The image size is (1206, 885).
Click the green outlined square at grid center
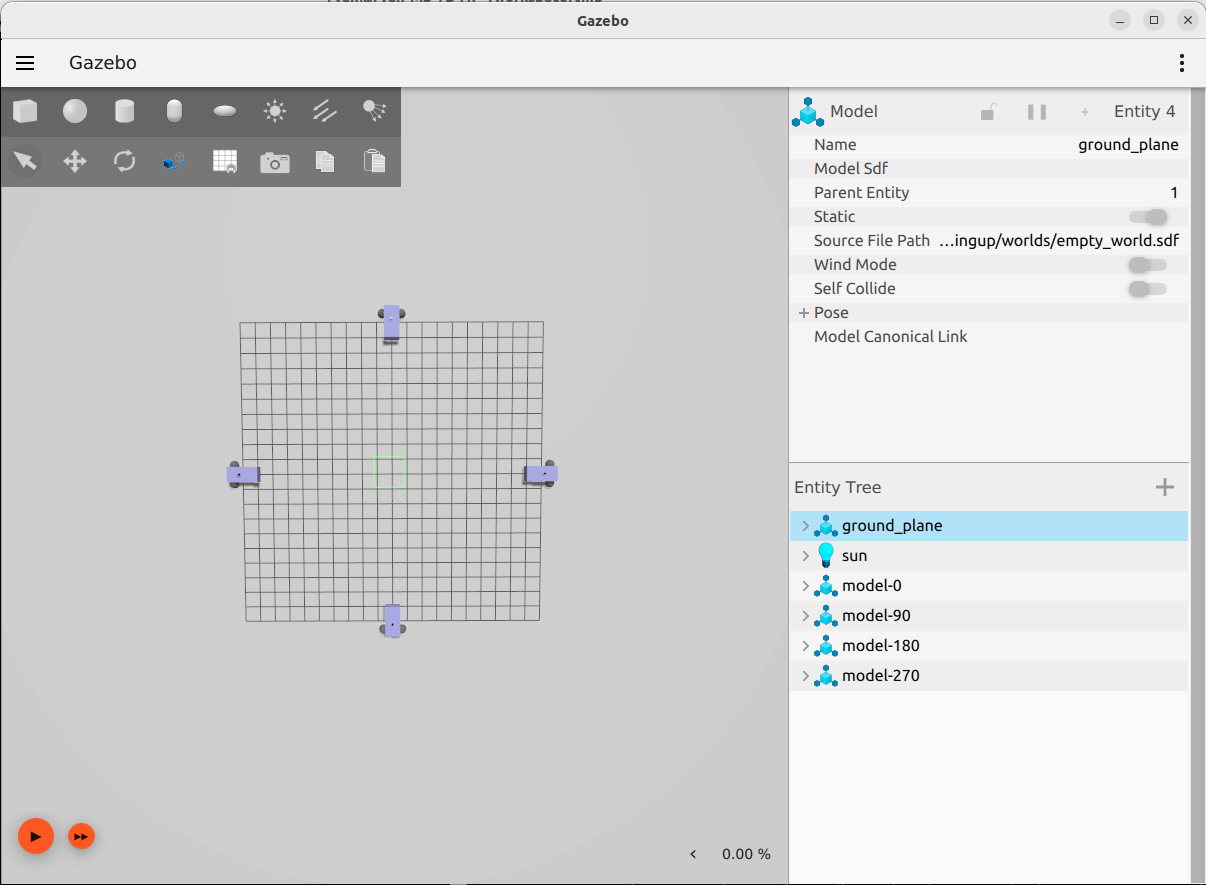[x=390, y=472]
